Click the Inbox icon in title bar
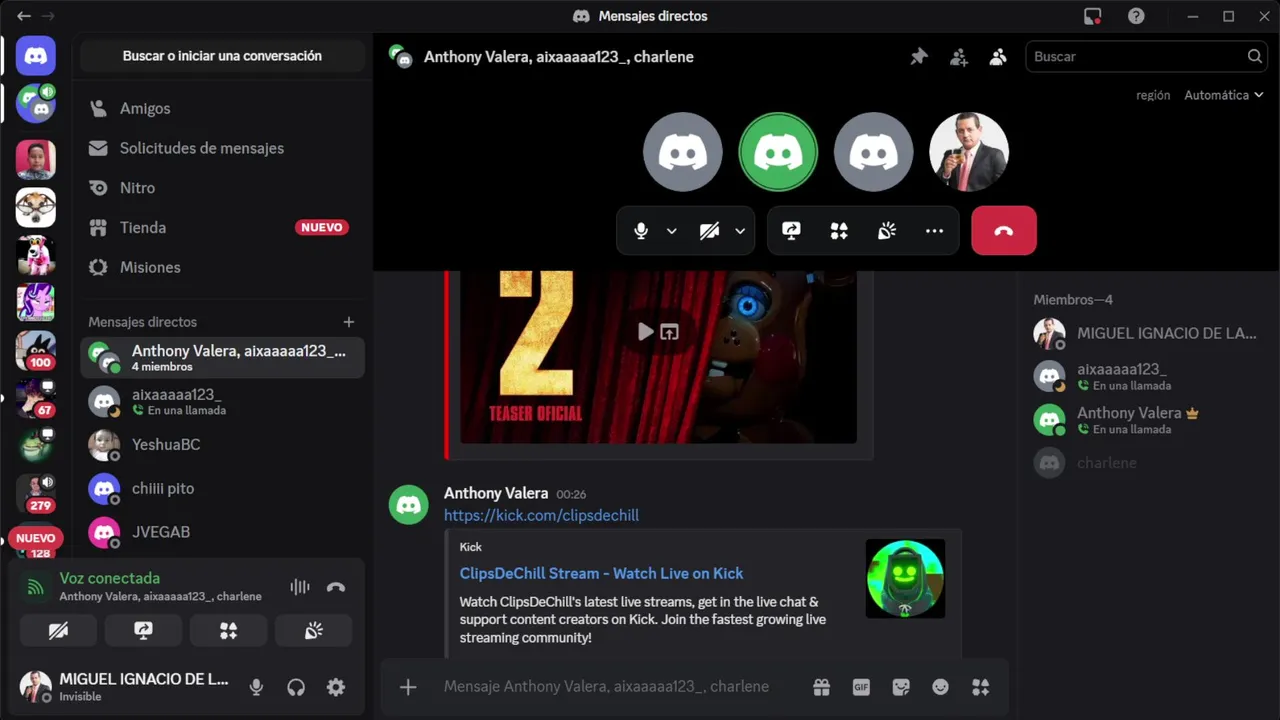 tap(1093, 16)
